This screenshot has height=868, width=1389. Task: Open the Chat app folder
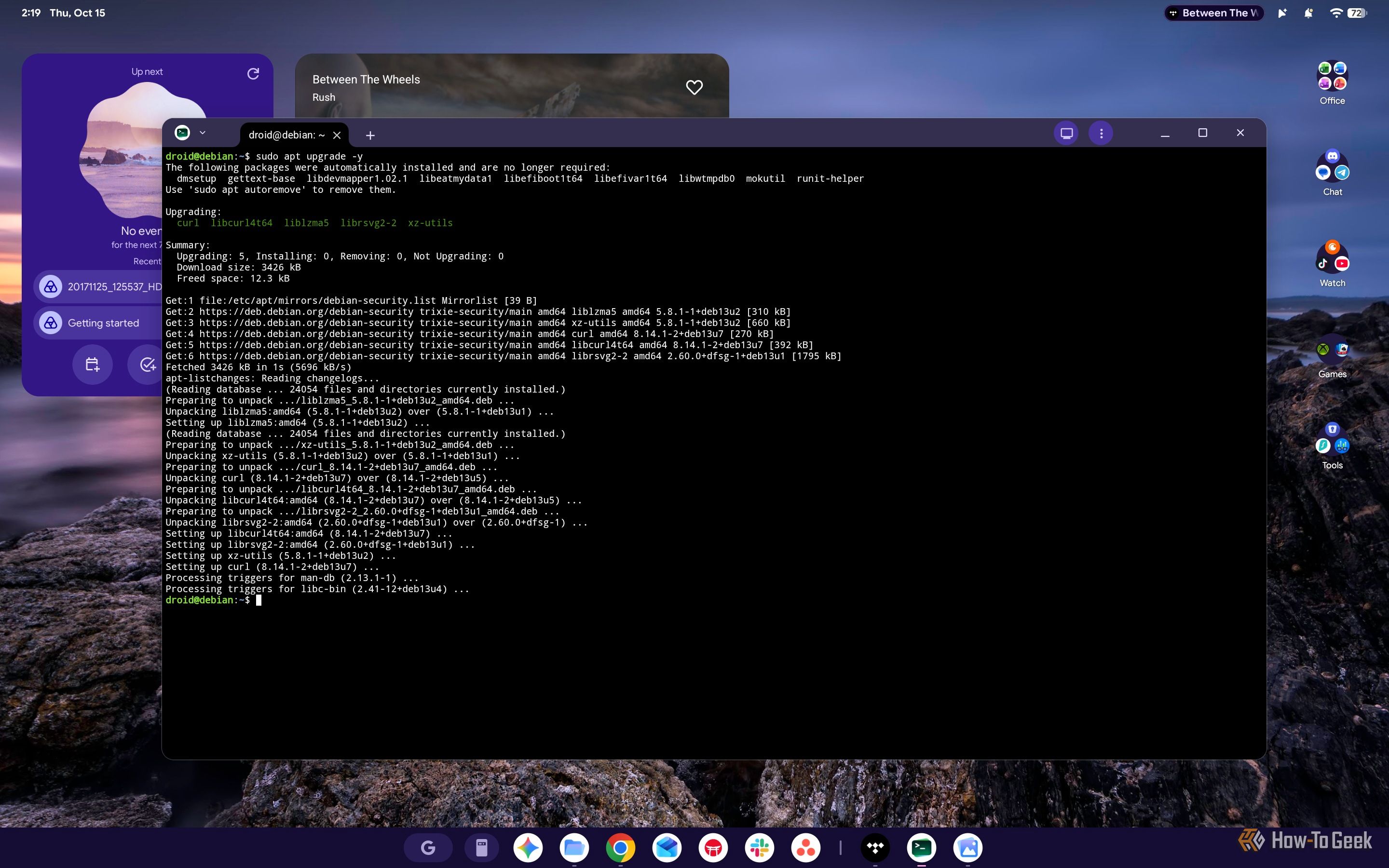pos(1332,174)
